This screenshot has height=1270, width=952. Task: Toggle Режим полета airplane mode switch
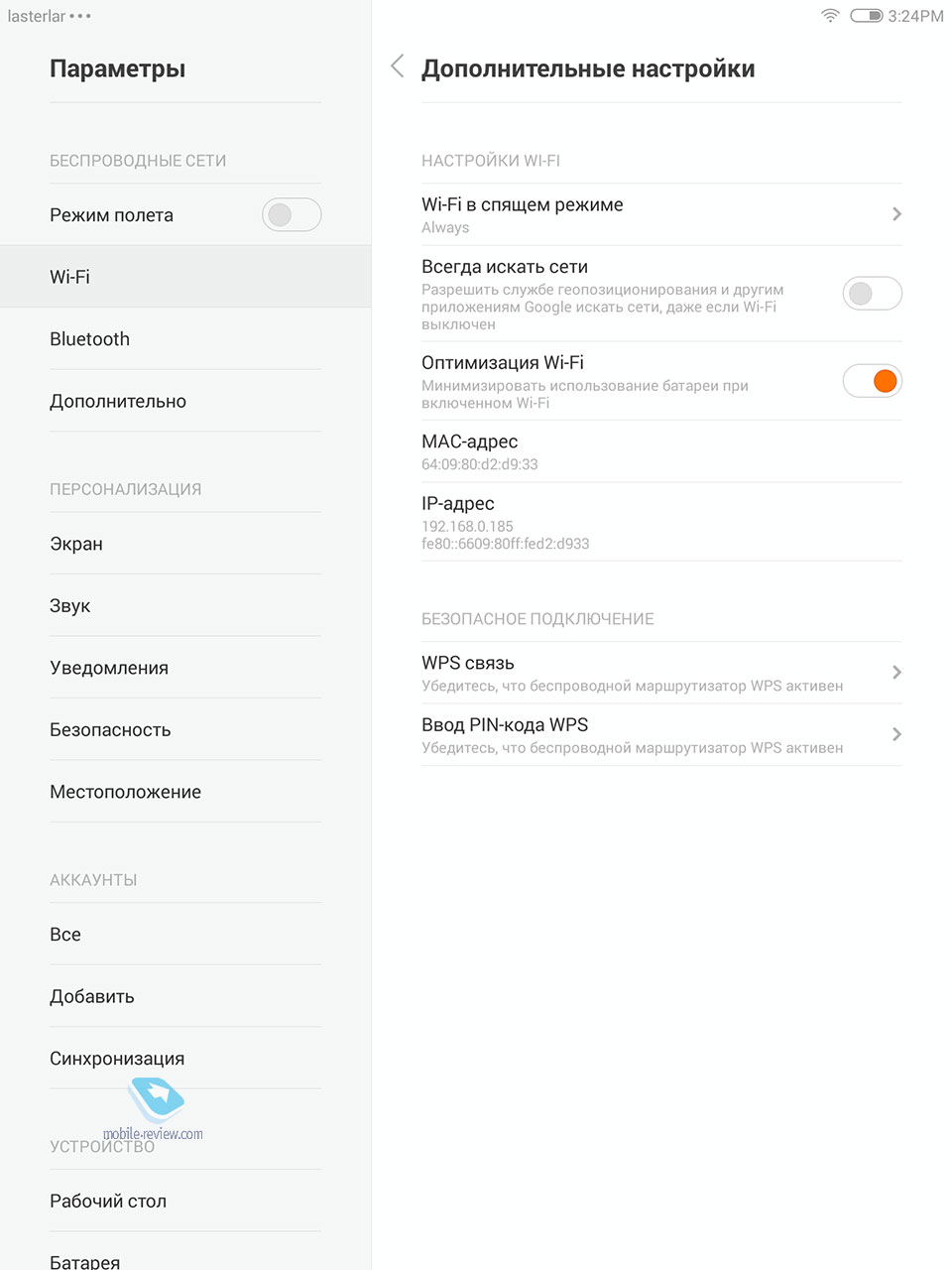tap(292, 214)
